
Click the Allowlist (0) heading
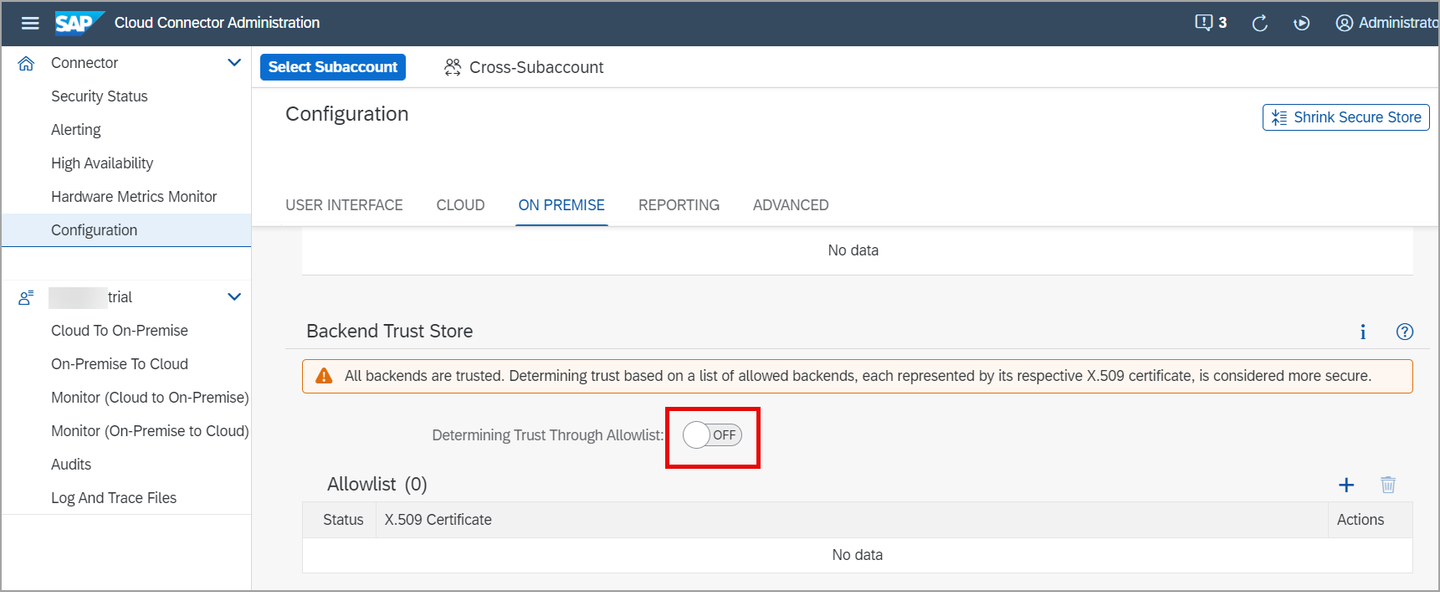[377, 484]
